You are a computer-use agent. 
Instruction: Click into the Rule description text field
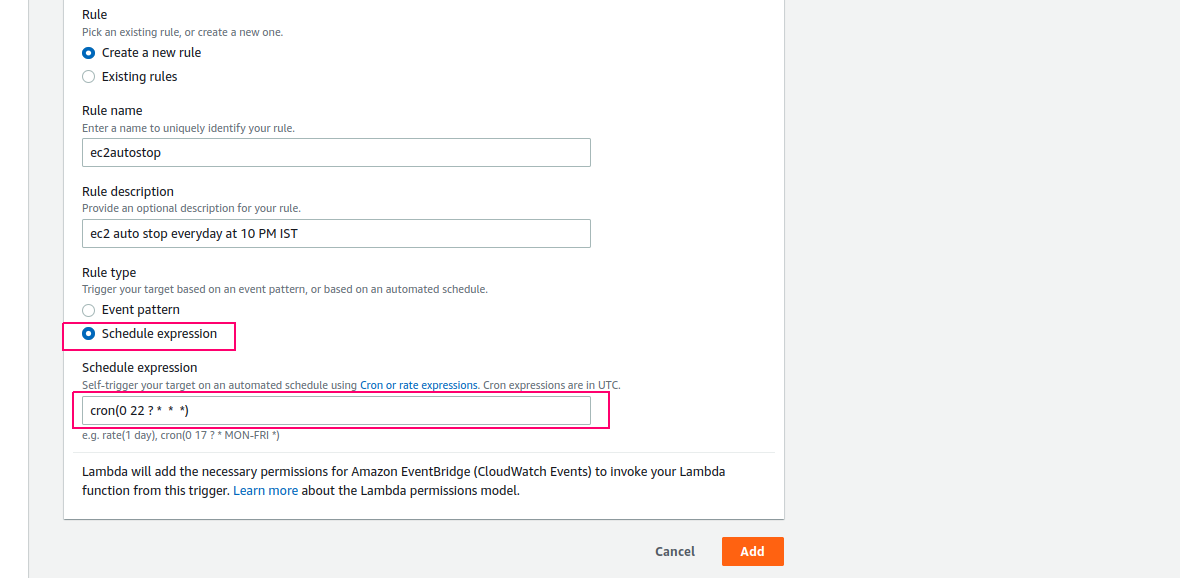[336, 233]
